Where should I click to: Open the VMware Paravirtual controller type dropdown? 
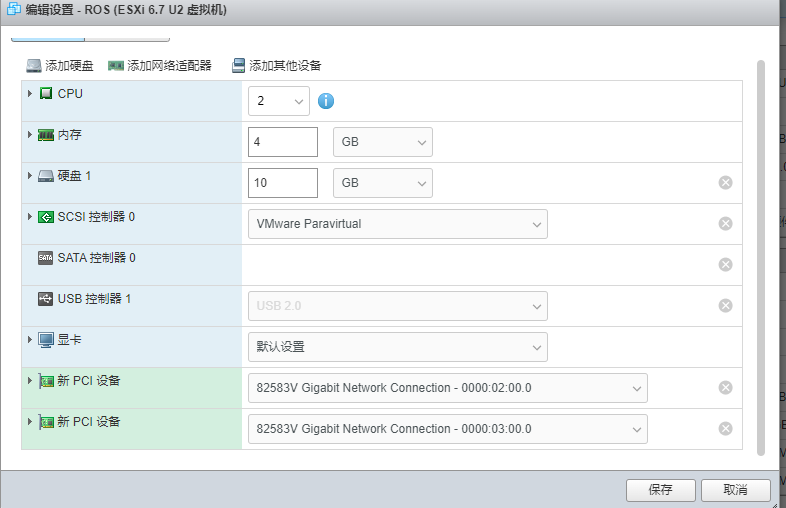[x=398, y=224]
